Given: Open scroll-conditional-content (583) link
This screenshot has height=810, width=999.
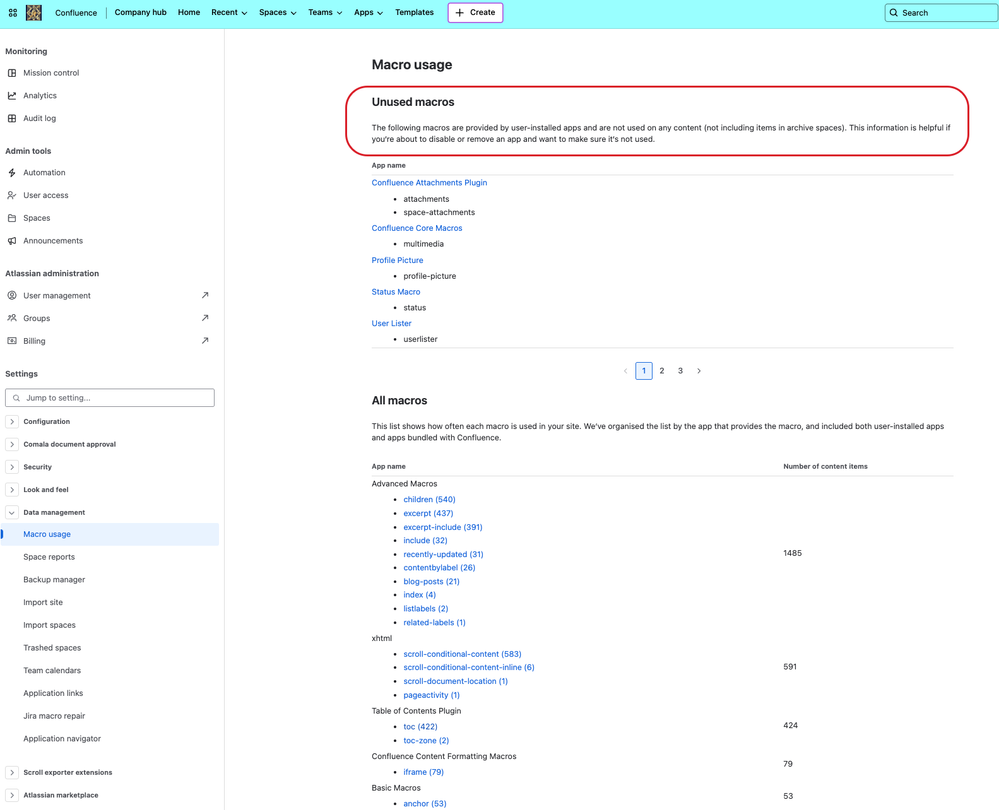Looking at the screenshot, I should click(x=463, y=654).
